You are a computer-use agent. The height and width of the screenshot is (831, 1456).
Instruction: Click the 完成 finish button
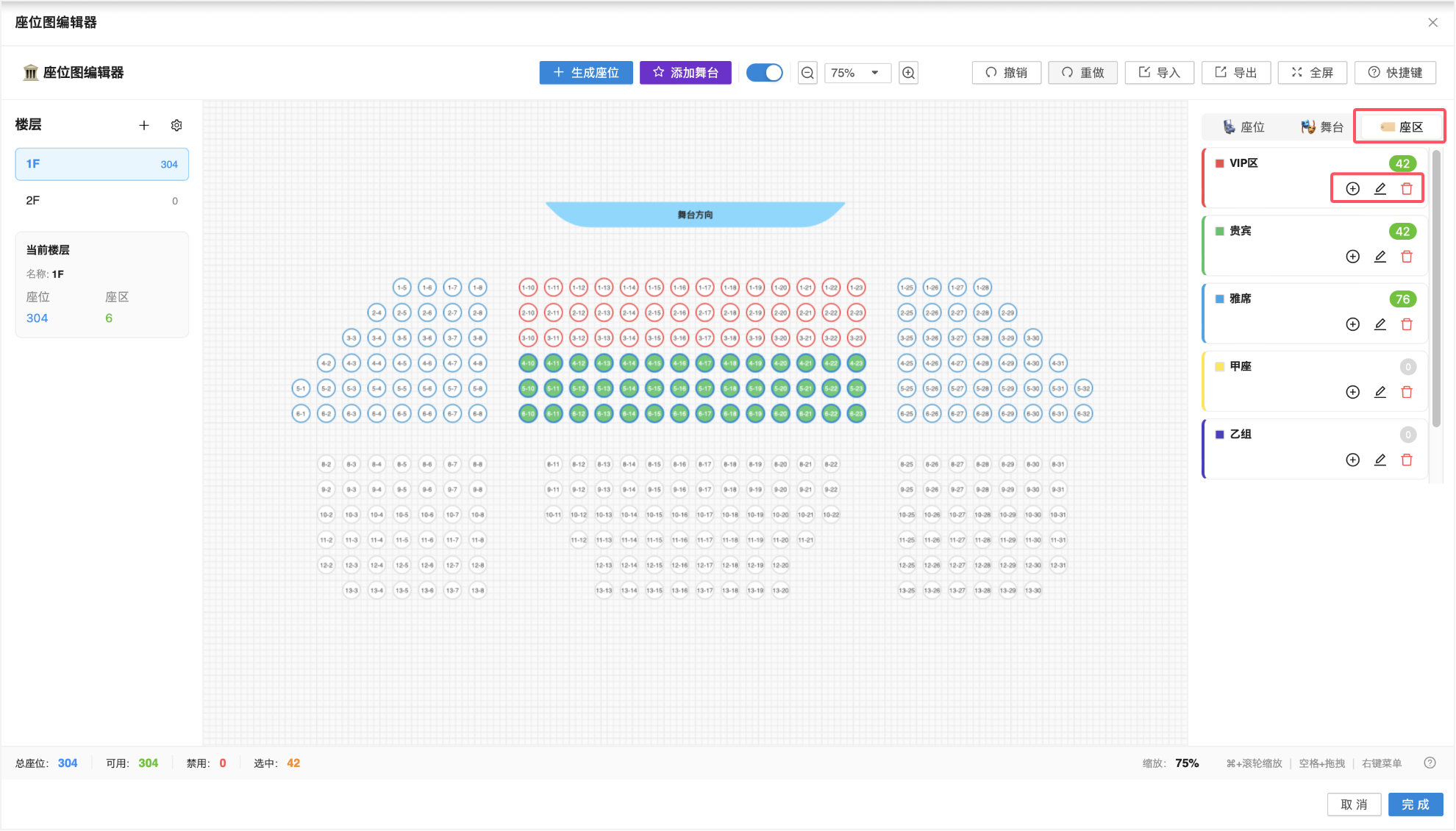1415,805
